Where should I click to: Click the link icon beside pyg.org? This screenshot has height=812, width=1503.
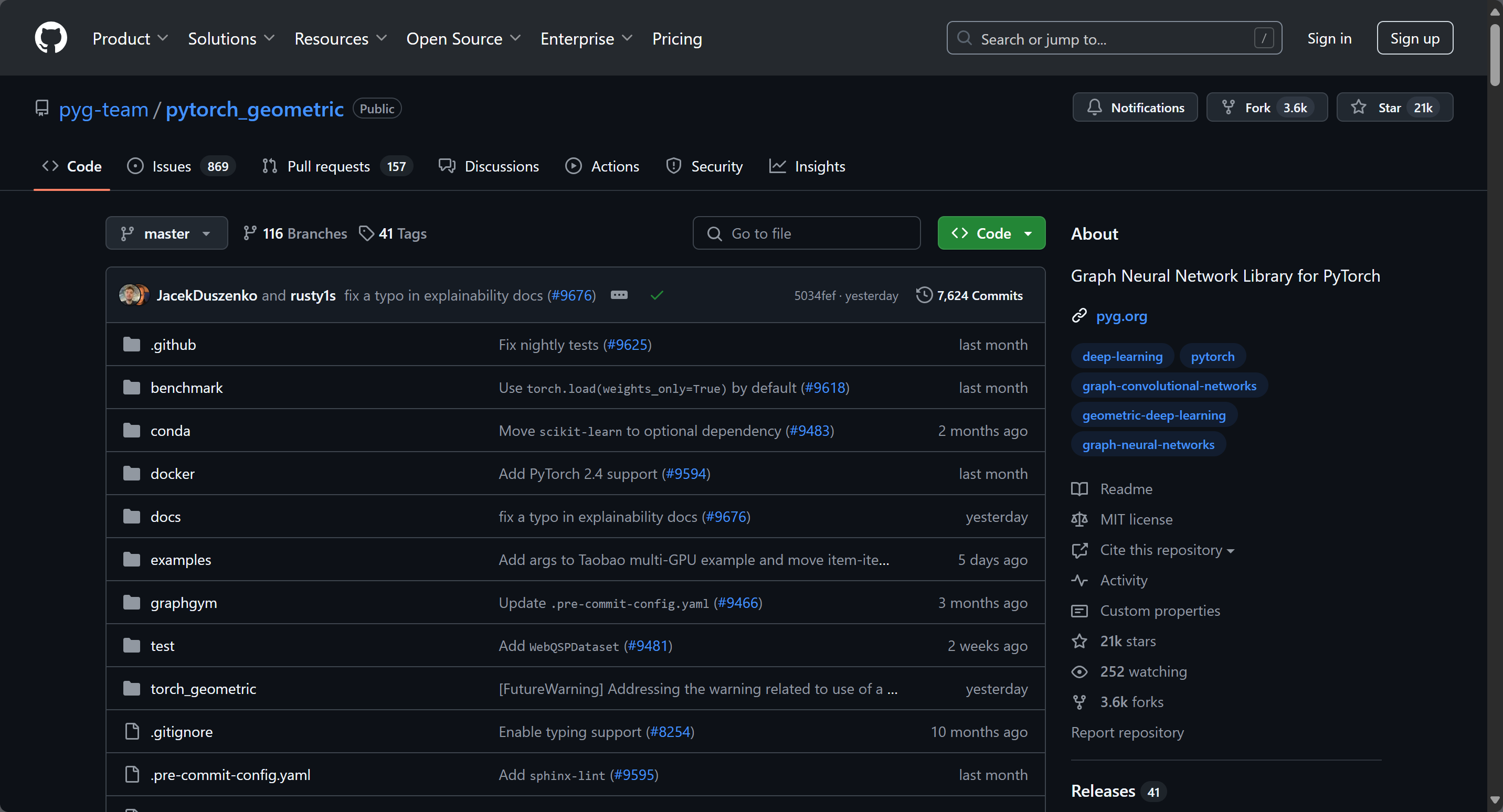[1079, 316]
